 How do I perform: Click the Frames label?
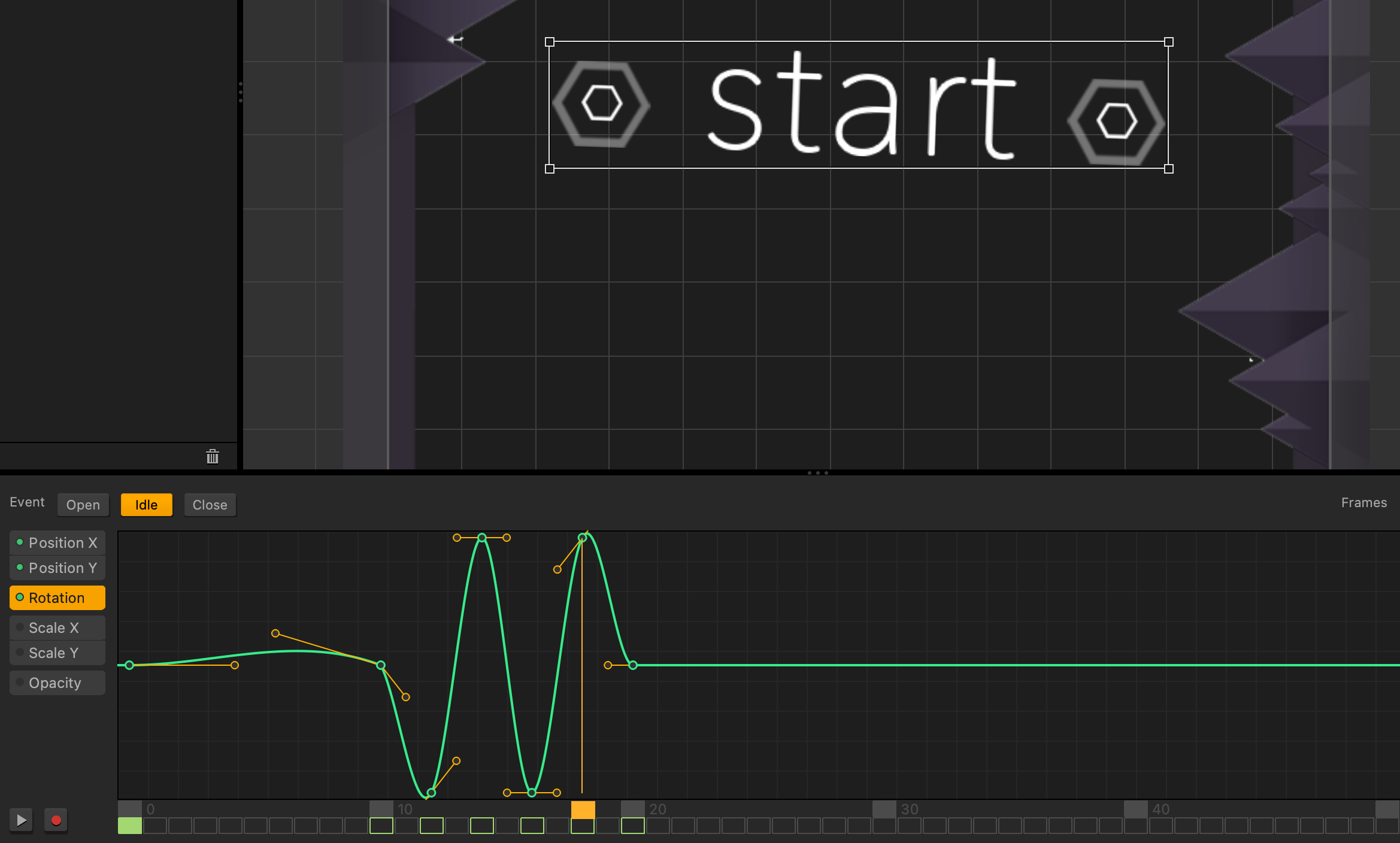pyautogui.click(x=1363, y=503)
